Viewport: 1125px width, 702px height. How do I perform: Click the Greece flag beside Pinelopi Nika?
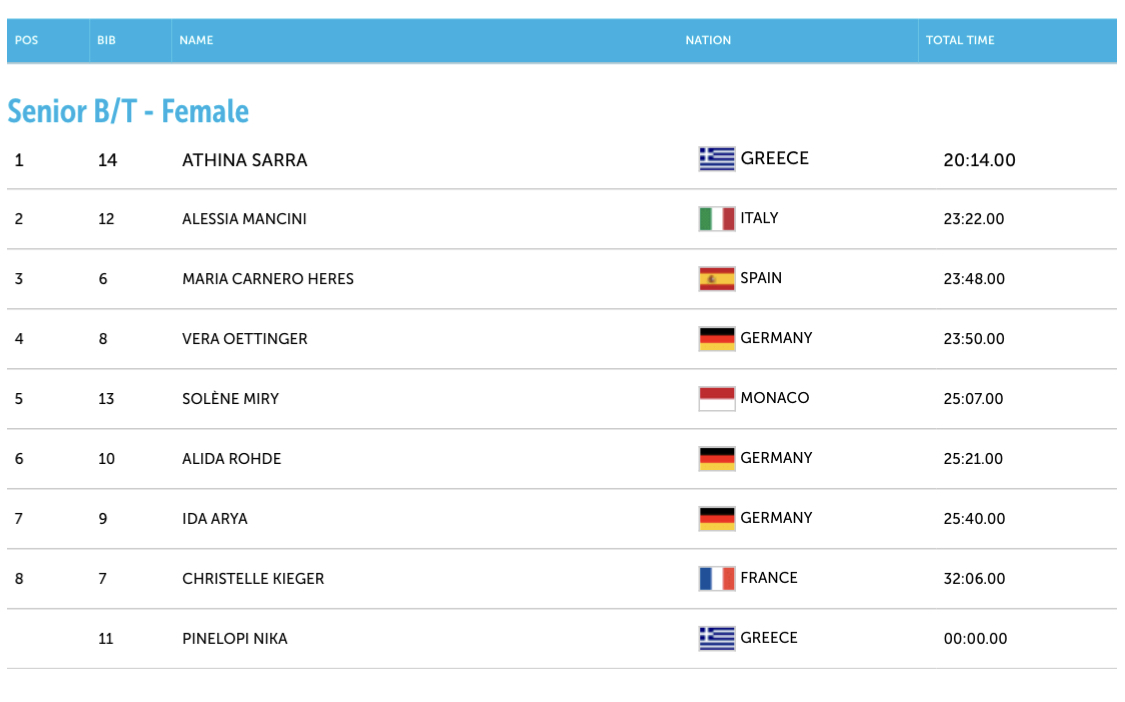point(716,639)
